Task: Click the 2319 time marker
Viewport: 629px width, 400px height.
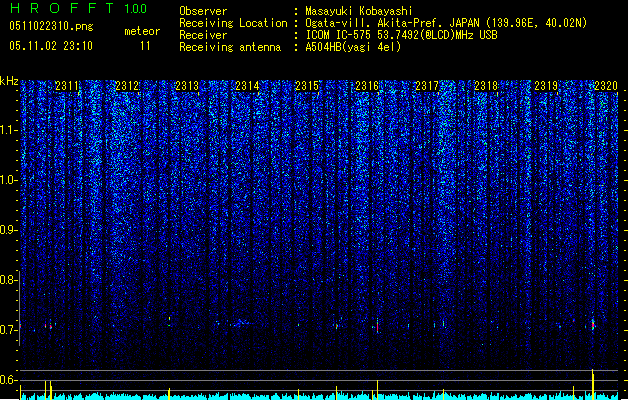Action: (x=546, y=86)
